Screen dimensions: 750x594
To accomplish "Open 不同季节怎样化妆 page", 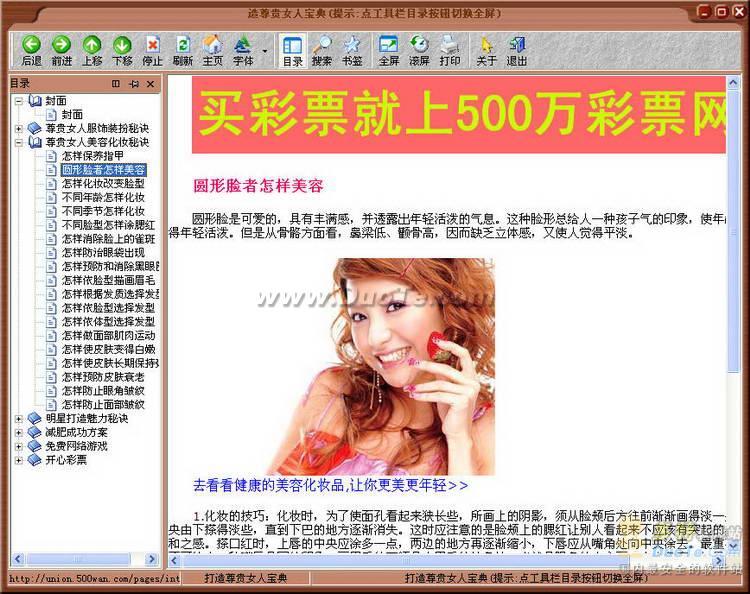I will tap(103, 211).
